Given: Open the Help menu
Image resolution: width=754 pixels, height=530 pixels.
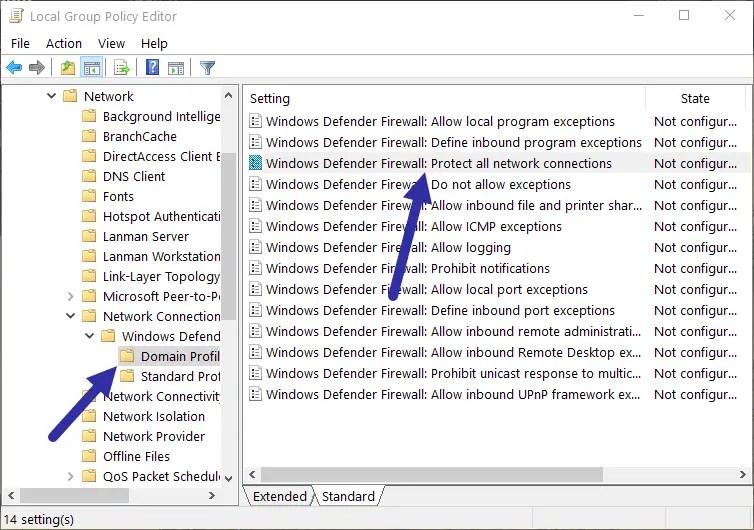Looking at the screenshot, I should [154, 43].
